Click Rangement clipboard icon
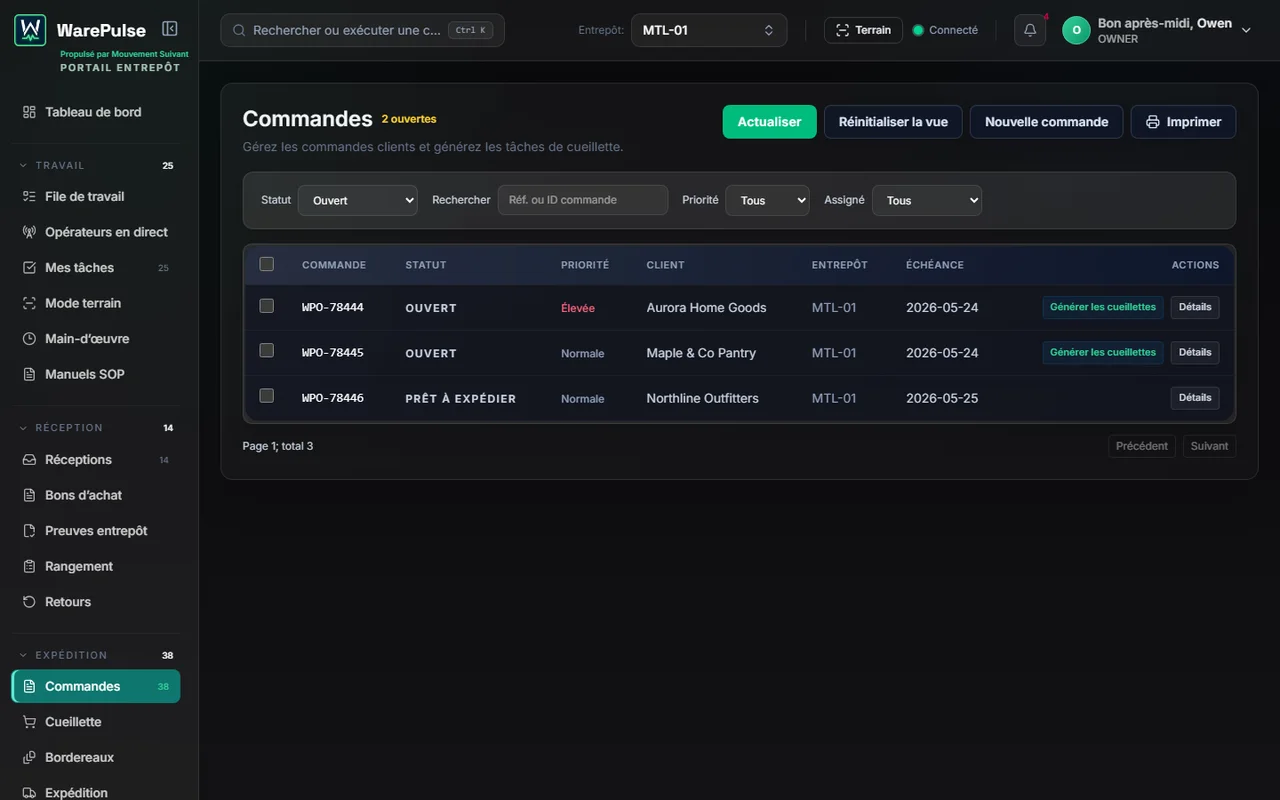This screenshot has height=800, width=1280. 29,566
